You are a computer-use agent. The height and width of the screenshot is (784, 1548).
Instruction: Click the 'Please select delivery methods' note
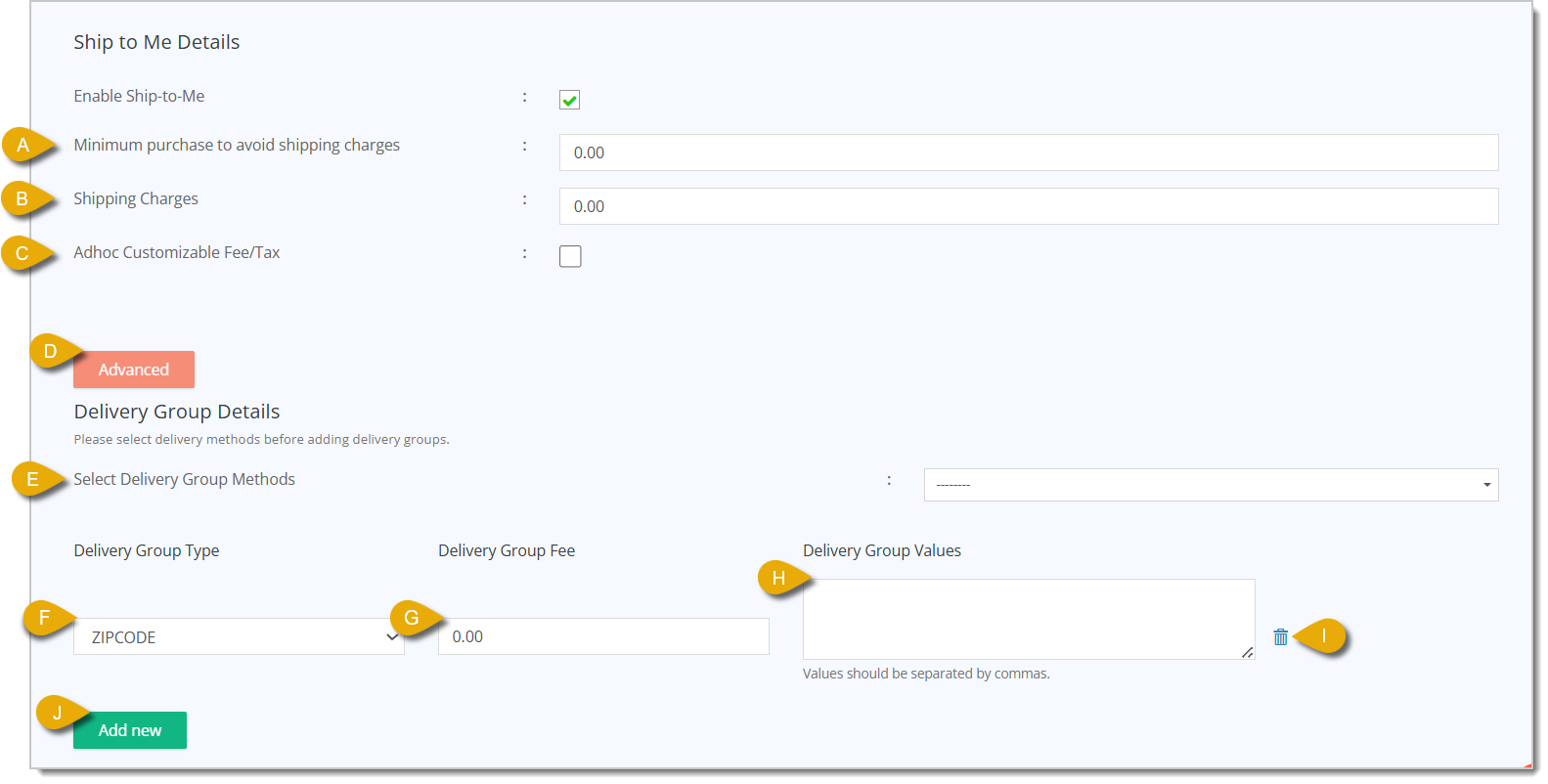(261, 440)
